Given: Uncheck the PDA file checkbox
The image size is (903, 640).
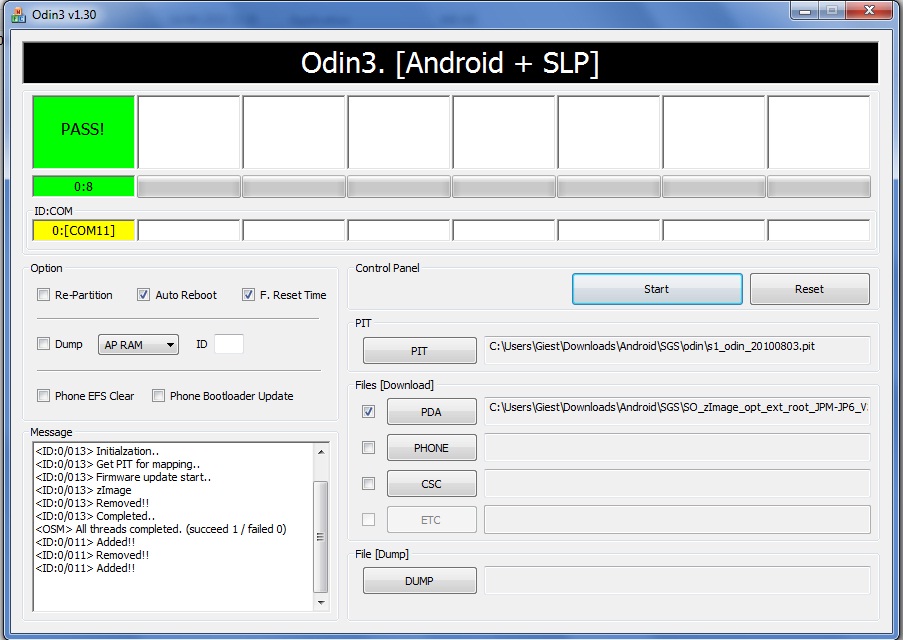Looking at the screenshot, I should coord(369,411).
